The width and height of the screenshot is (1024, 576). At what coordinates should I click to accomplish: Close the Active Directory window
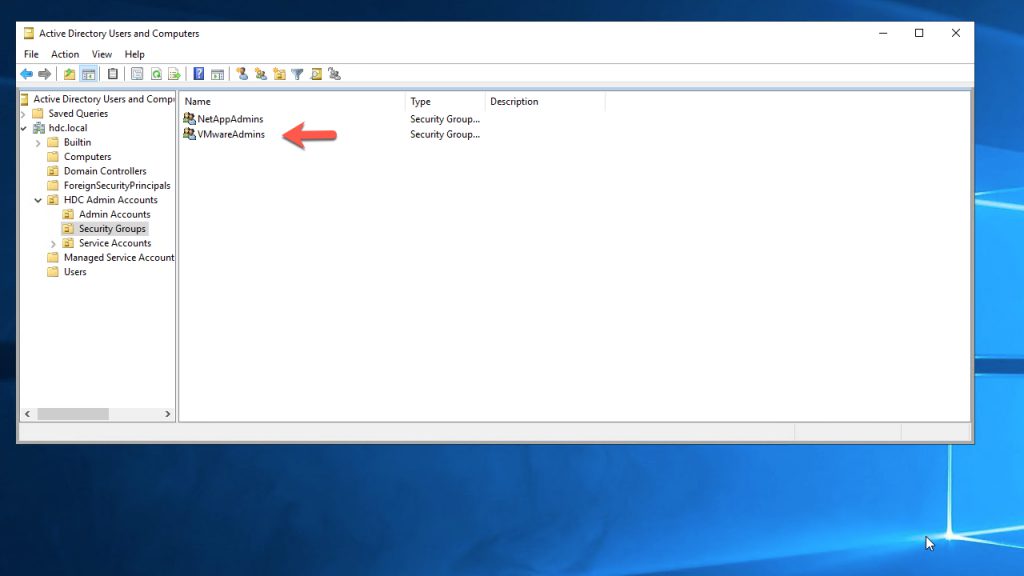pos(955,33)
